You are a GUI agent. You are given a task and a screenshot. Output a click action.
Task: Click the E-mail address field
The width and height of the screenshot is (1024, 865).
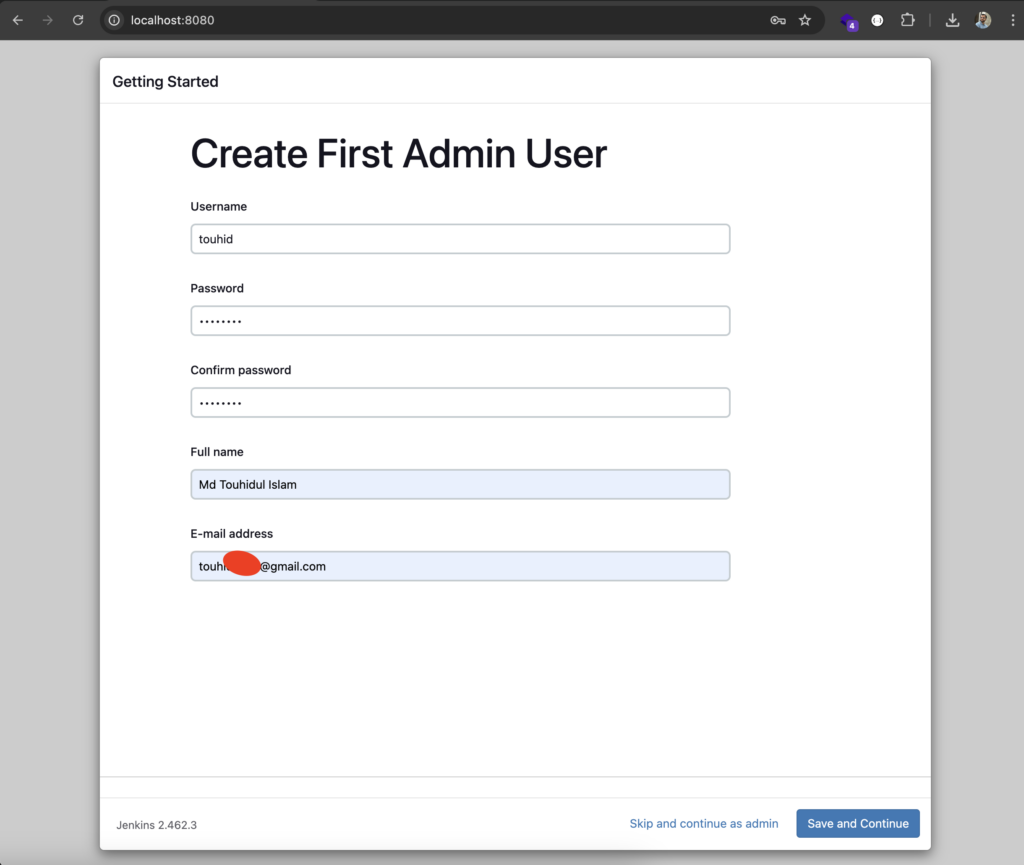pos(460,566)
